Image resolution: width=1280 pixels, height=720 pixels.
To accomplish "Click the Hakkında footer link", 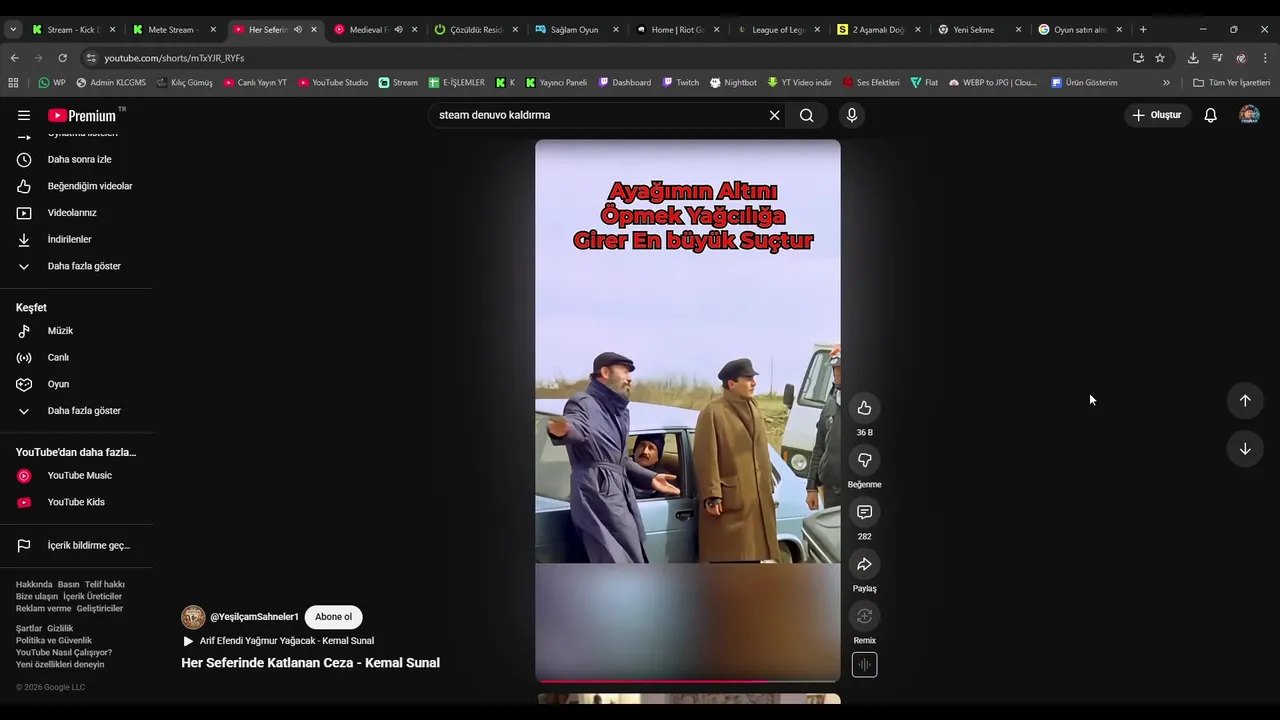I will (34, 585).
